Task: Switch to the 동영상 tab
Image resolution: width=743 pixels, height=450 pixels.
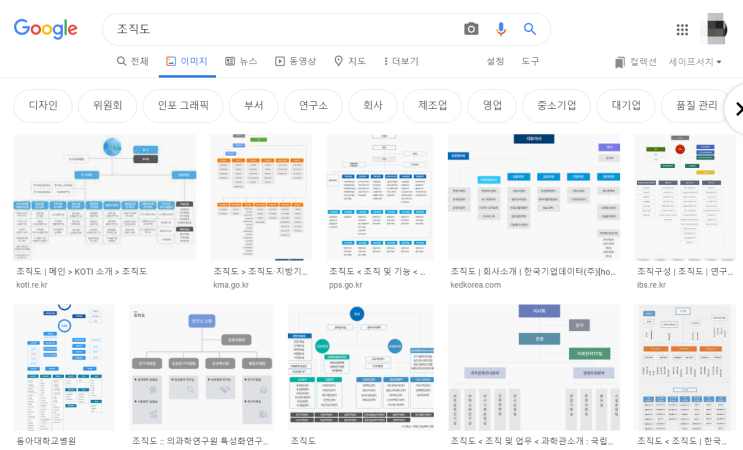Action: click(x=296, y=61)
